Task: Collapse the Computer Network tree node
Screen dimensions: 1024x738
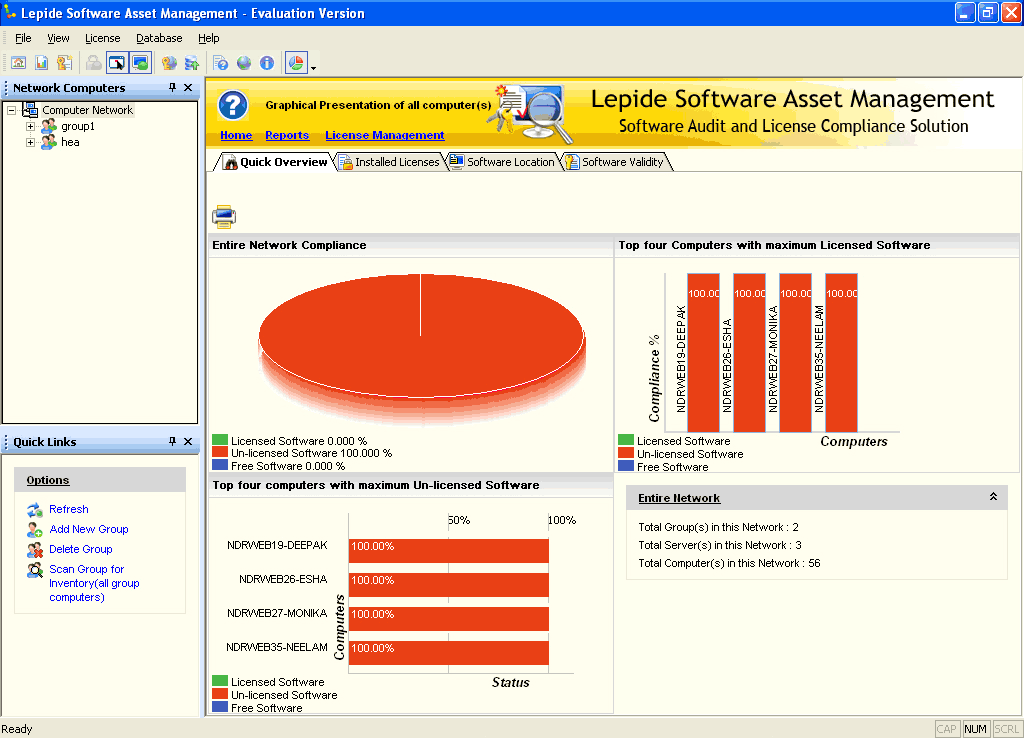Action: 12,110
